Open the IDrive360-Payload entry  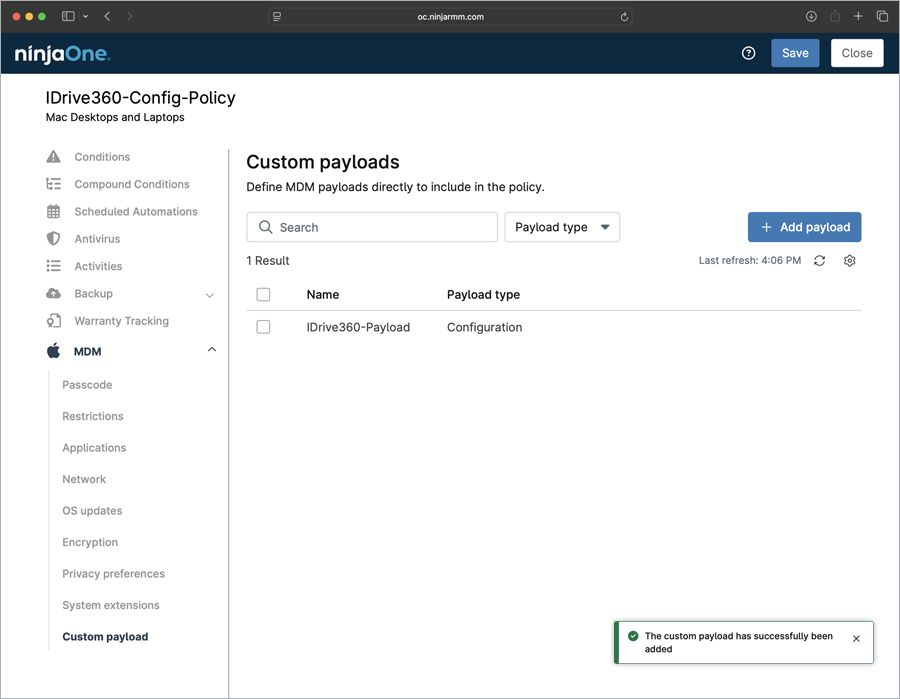coord(358,327)
